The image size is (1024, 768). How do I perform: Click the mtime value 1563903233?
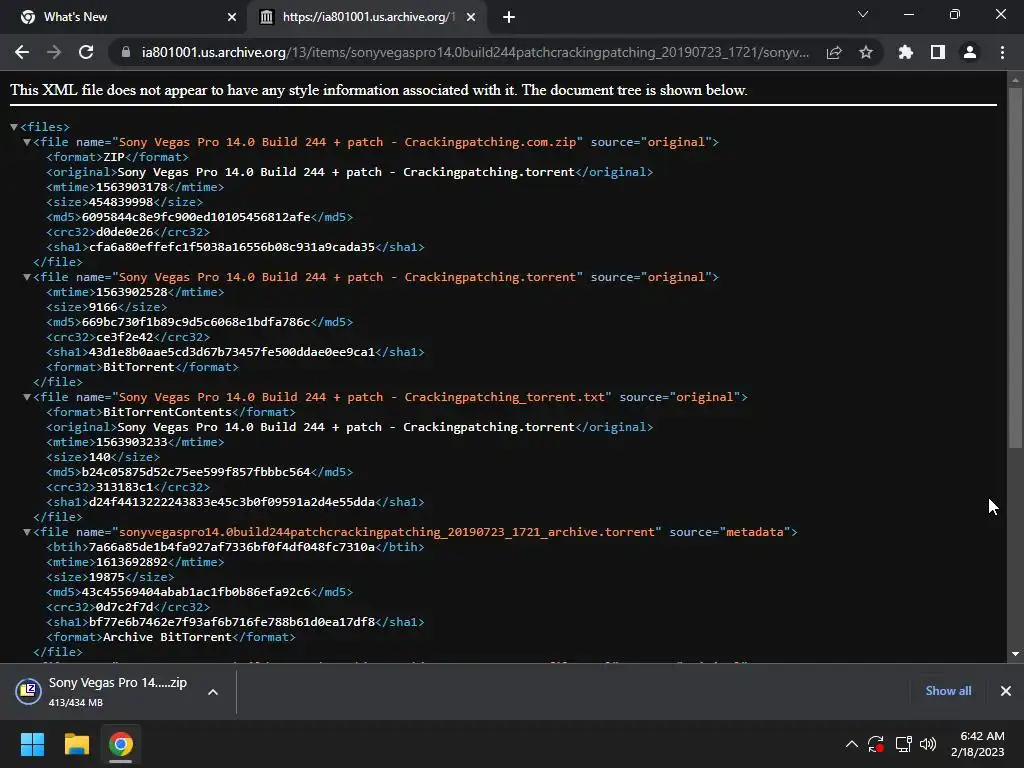[132, 442]
